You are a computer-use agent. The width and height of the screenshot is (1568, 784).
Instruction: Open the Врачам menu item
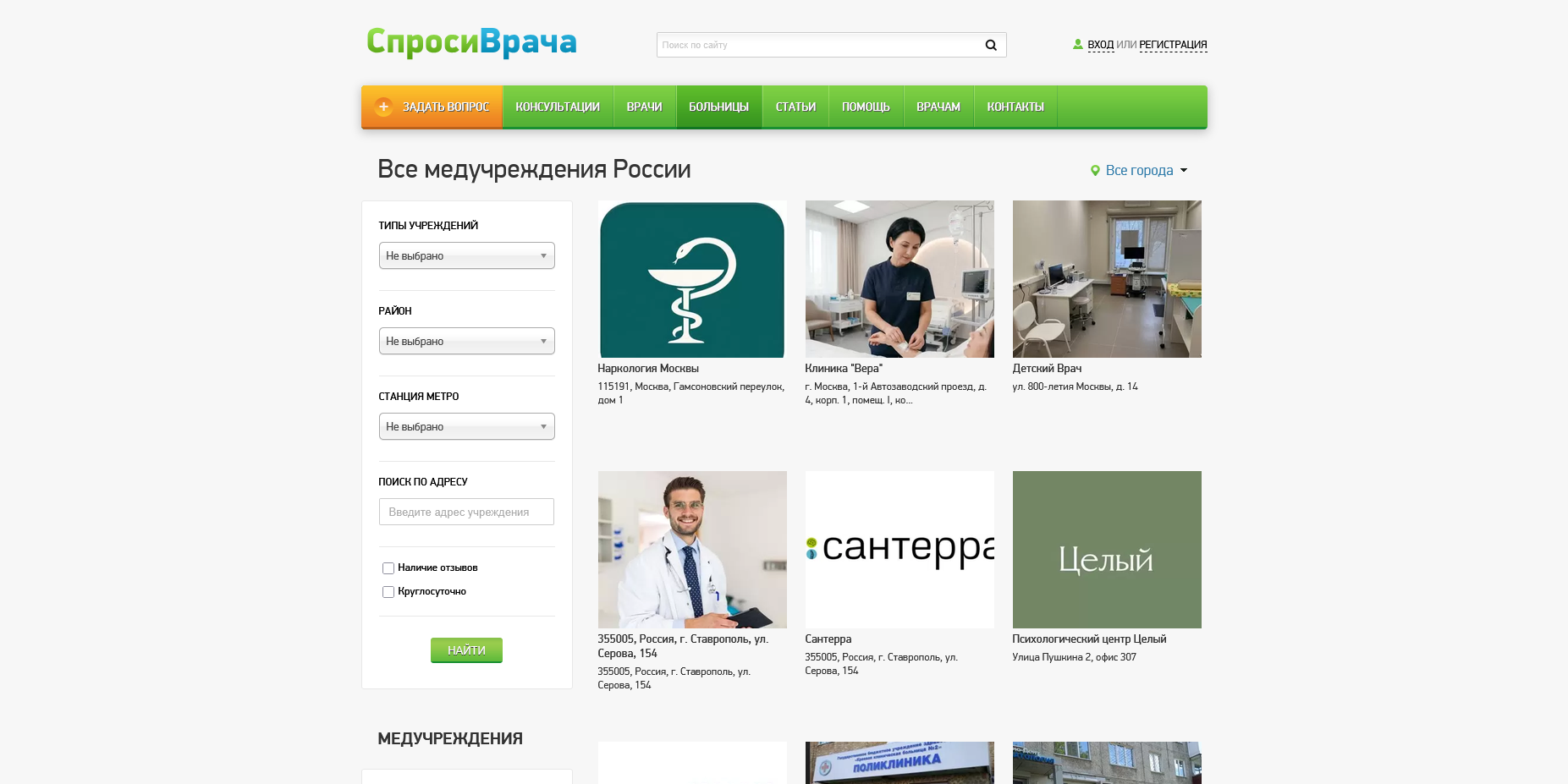(x=938, y=107)
